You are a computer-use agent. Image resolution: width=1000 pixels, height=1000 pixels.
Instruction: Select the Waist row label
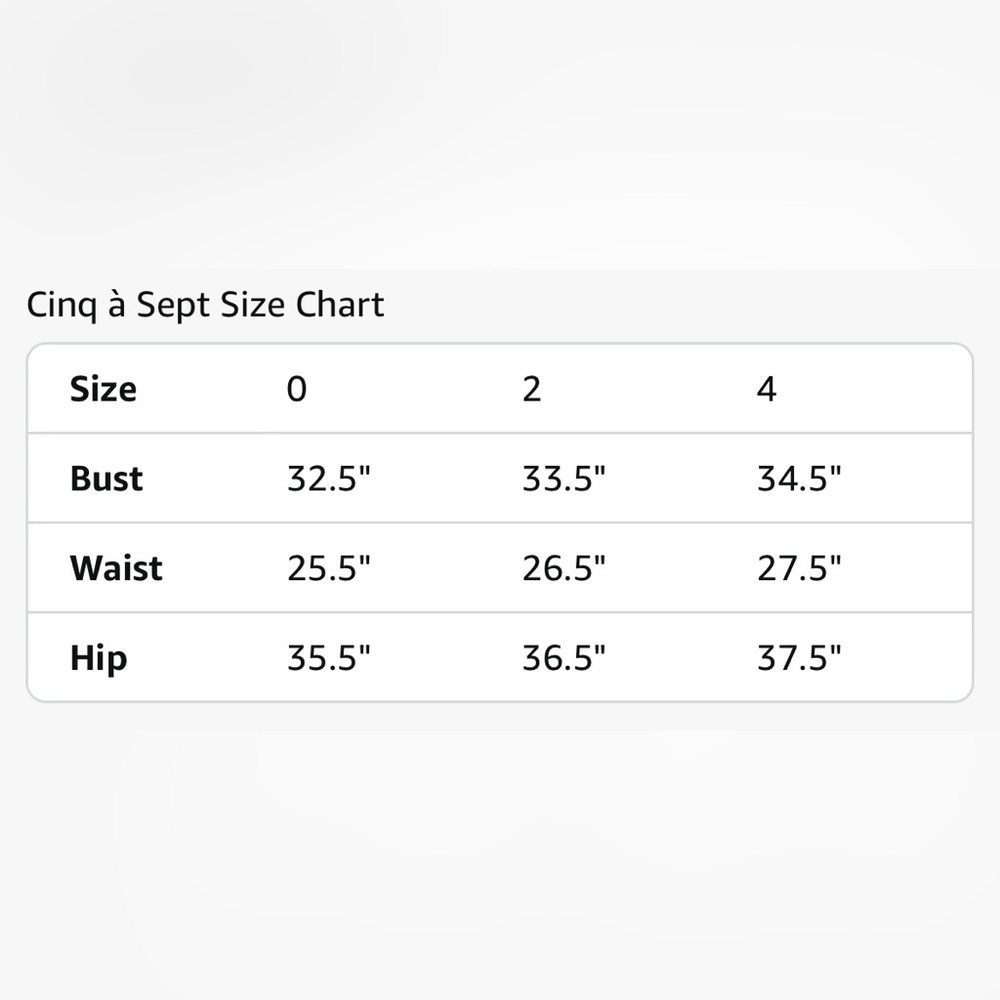tap(116, 568)
